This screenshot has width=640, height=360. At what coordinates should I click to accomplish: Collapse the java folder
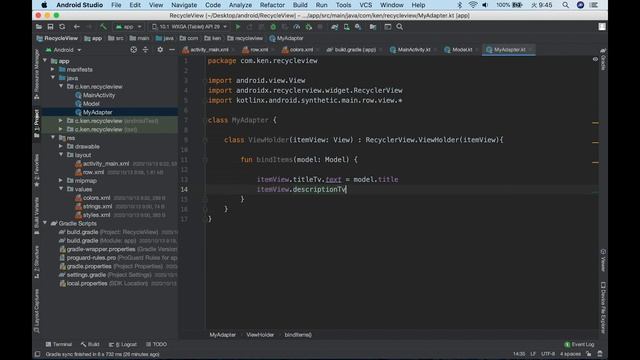[53, 78]
